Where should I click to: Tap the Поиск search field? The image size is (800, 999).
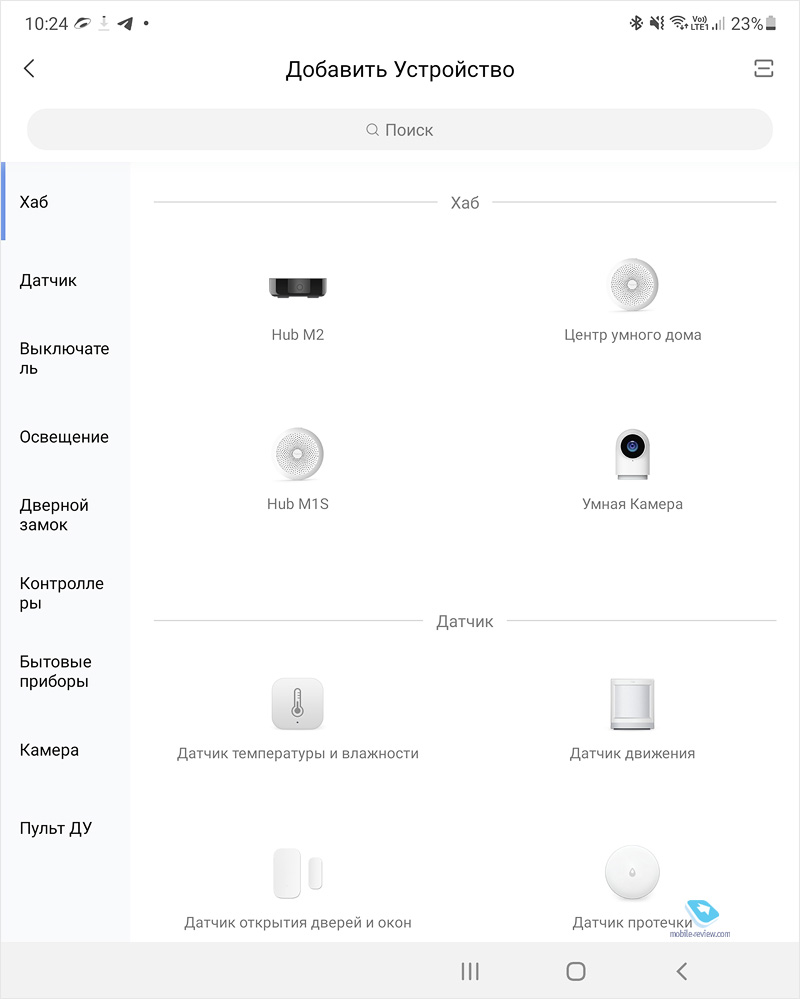400,129
